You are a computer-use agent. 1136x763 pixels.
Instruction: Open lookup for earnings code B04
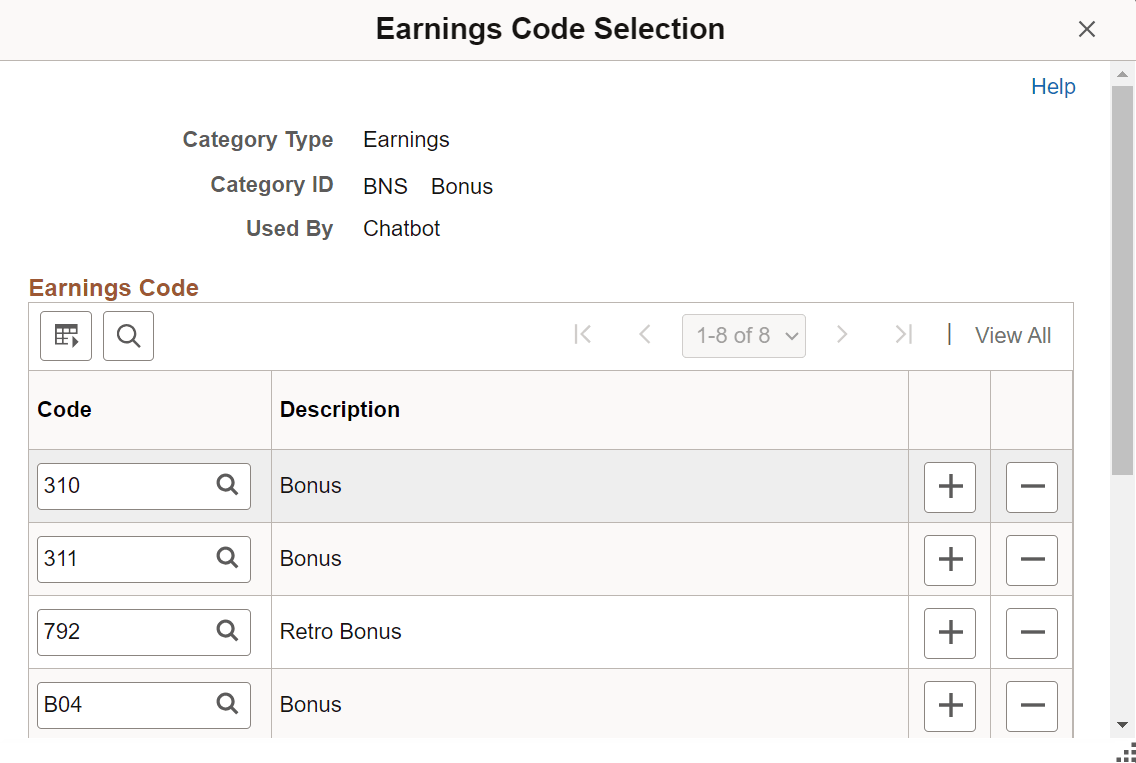pos(227,705)
